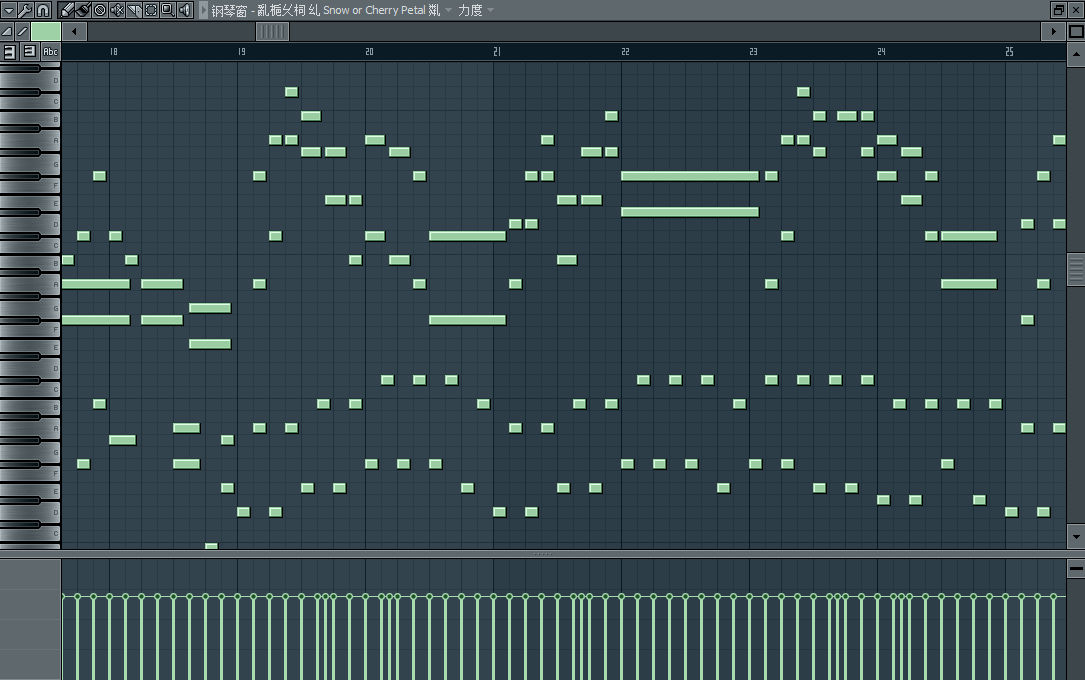Viewport: 1085px width, 680px height.
Task: Select the Delete tool in the toolbar
Action: coord(100,10)
